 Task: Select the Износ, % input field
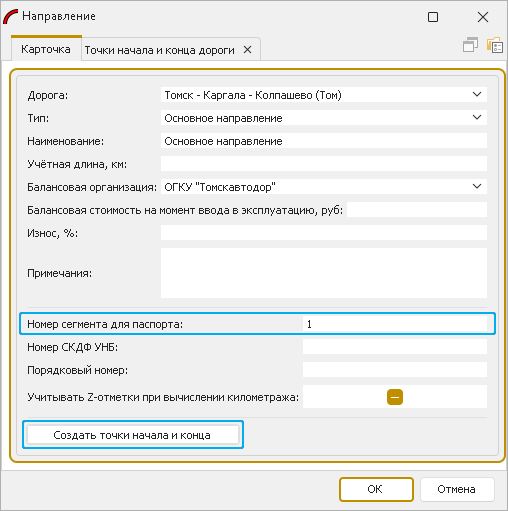(324, 233)
